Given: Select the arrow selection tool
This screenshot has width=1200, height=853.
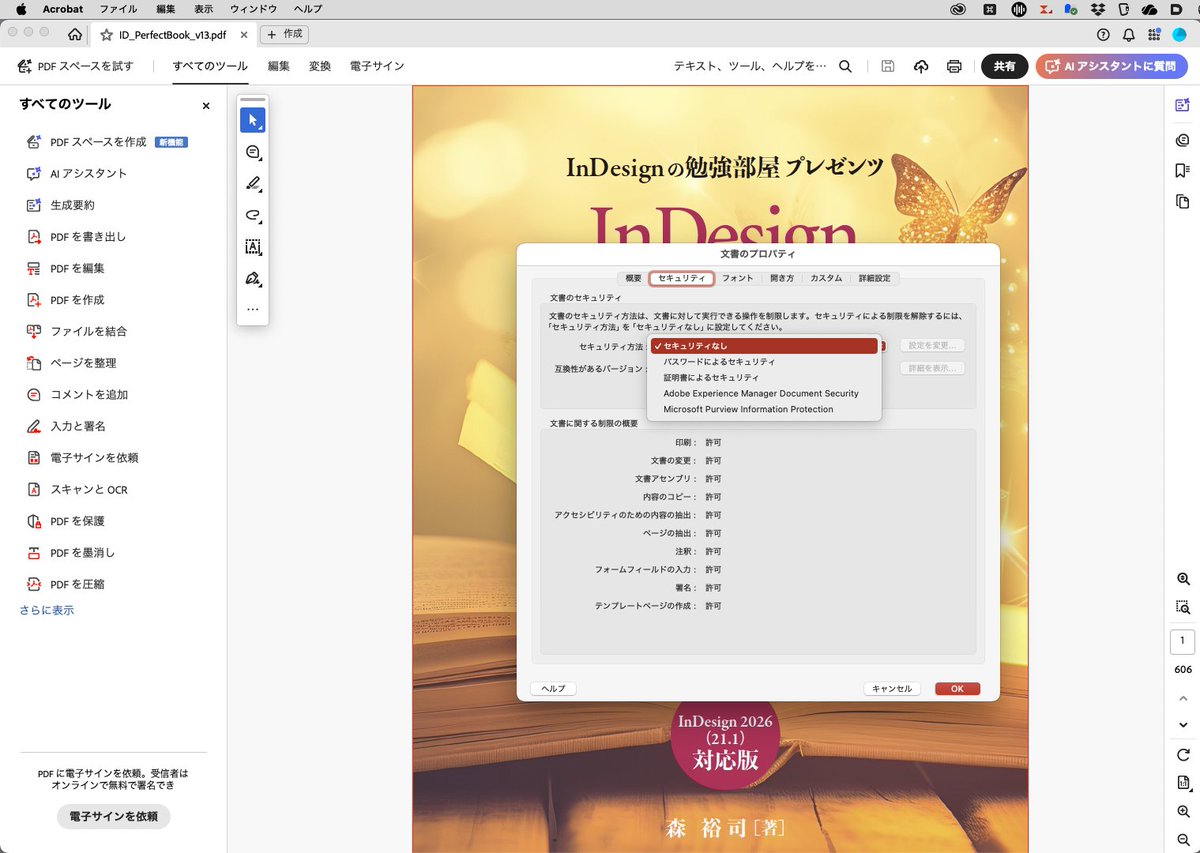Looking at the screenshot, I should click(x=252, y=120).
